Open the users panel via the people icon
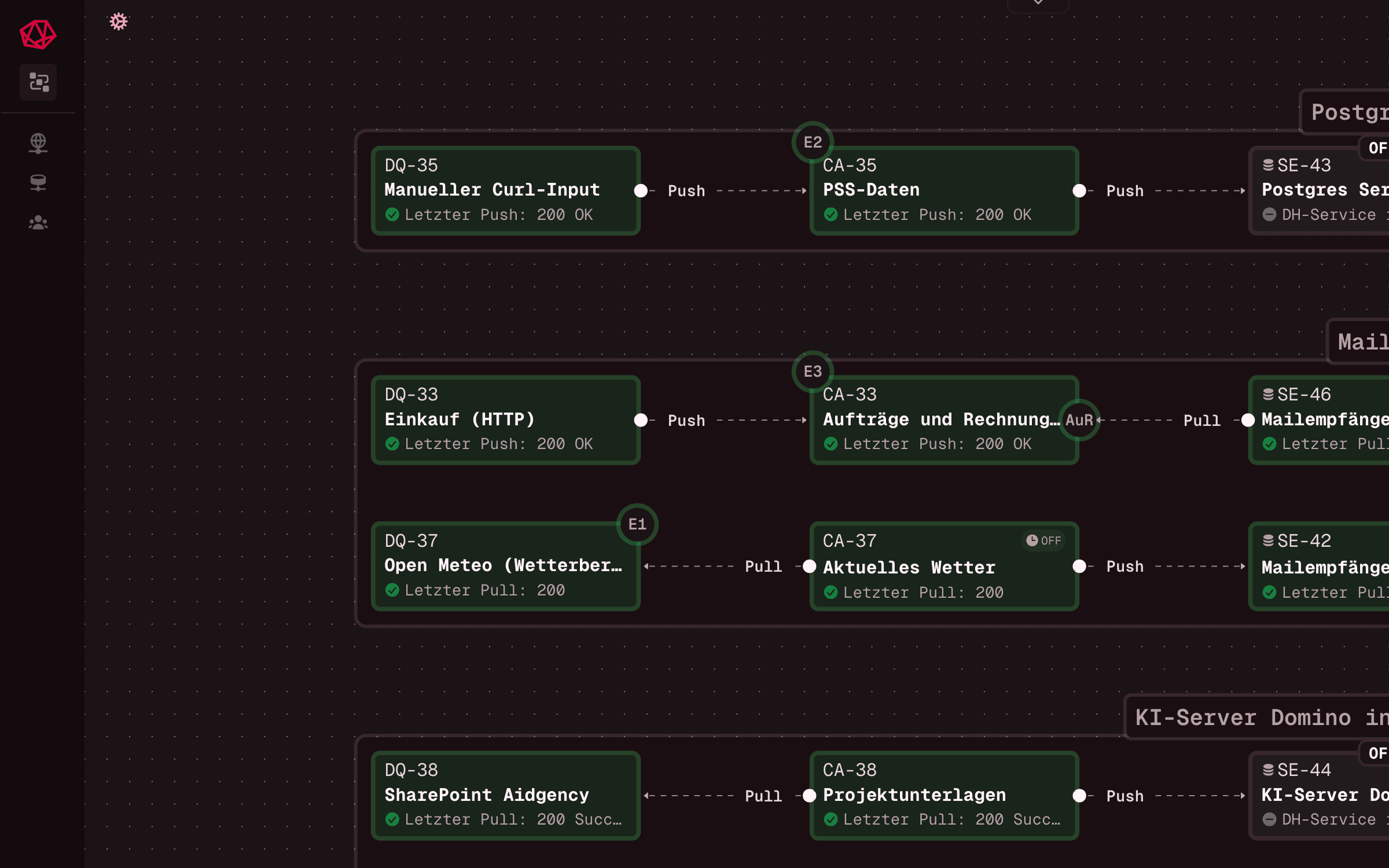This screenshot has height=868, width=1389. (38, 223)
